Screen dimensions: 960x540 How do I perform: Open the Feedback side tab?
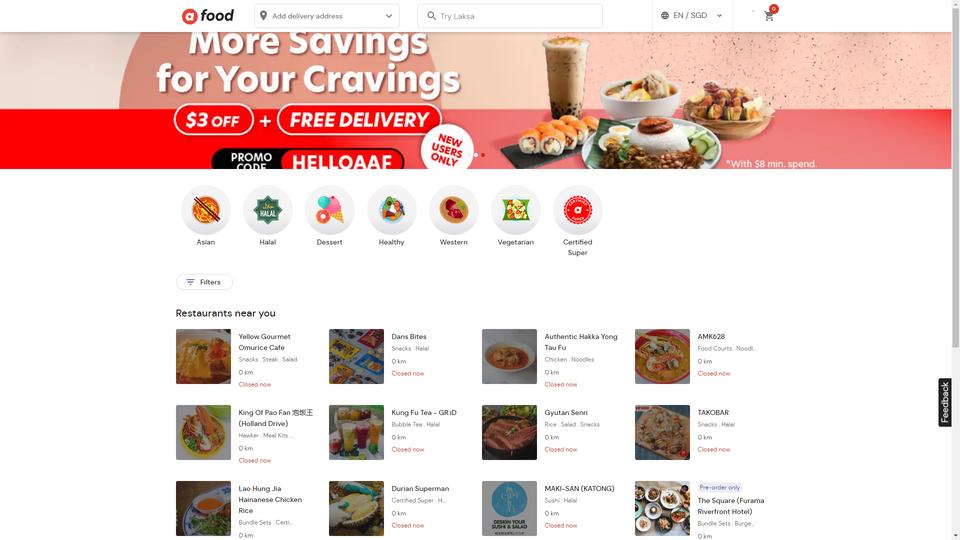[945, 402]
